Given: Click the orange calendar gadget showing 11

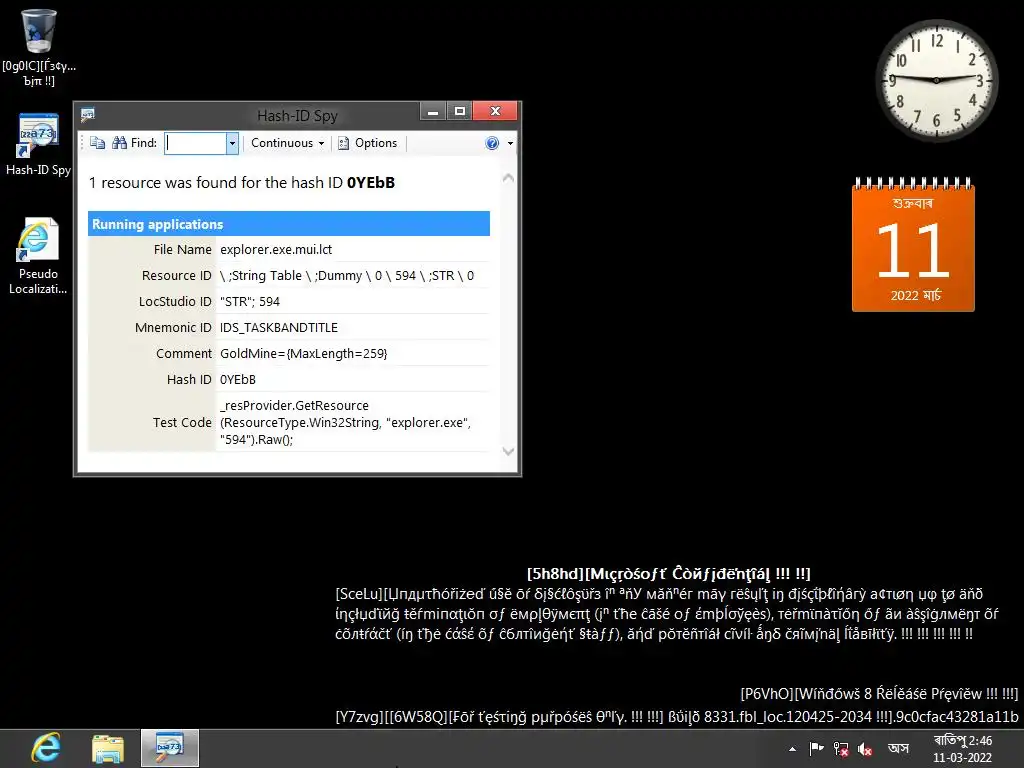Looking at the screenshot, I should pyautogui.click(x=913, y=244).
